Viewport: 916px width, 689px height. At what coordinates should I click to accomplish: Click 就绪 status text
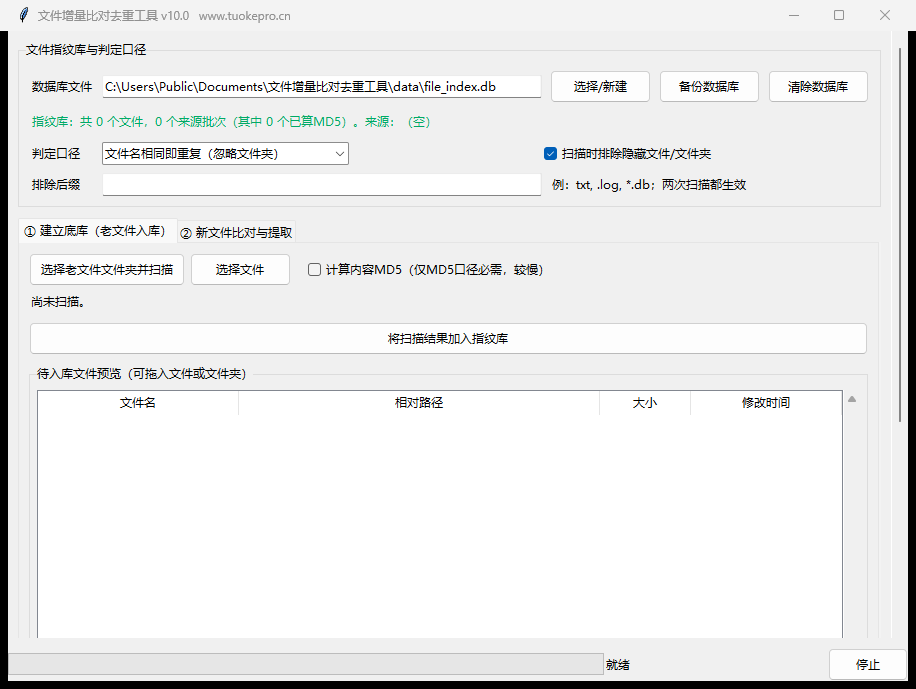[617, 664]
